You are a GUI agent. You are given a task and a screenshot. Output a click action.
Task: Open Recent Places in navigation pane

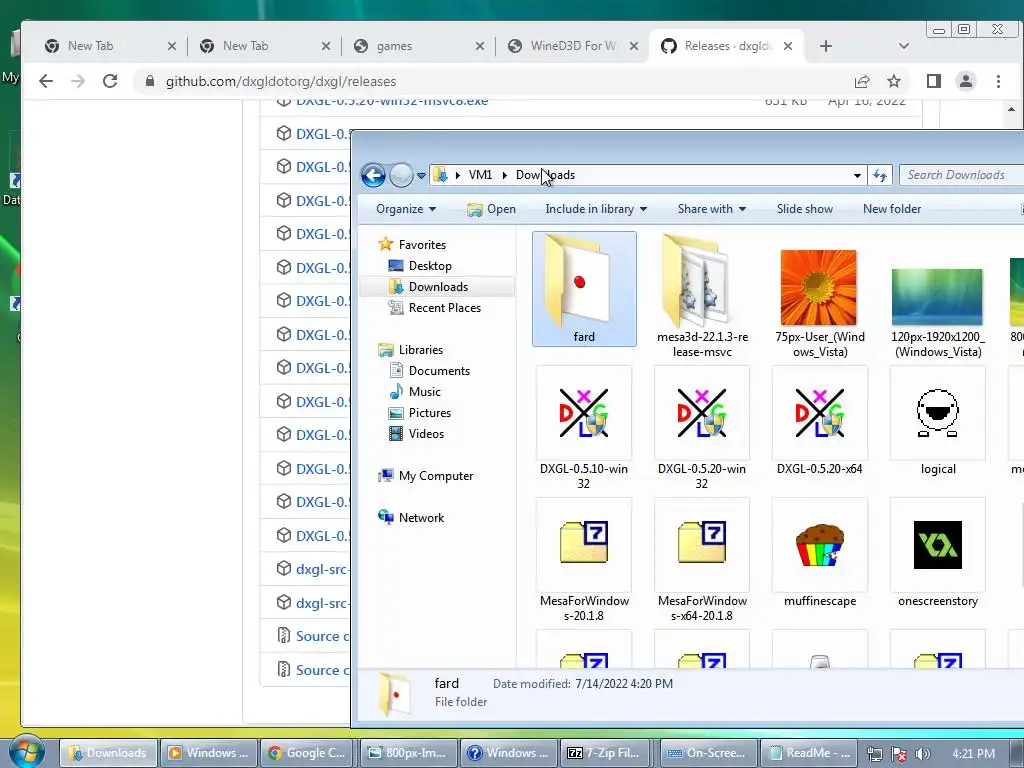click(x=434, y=308)
